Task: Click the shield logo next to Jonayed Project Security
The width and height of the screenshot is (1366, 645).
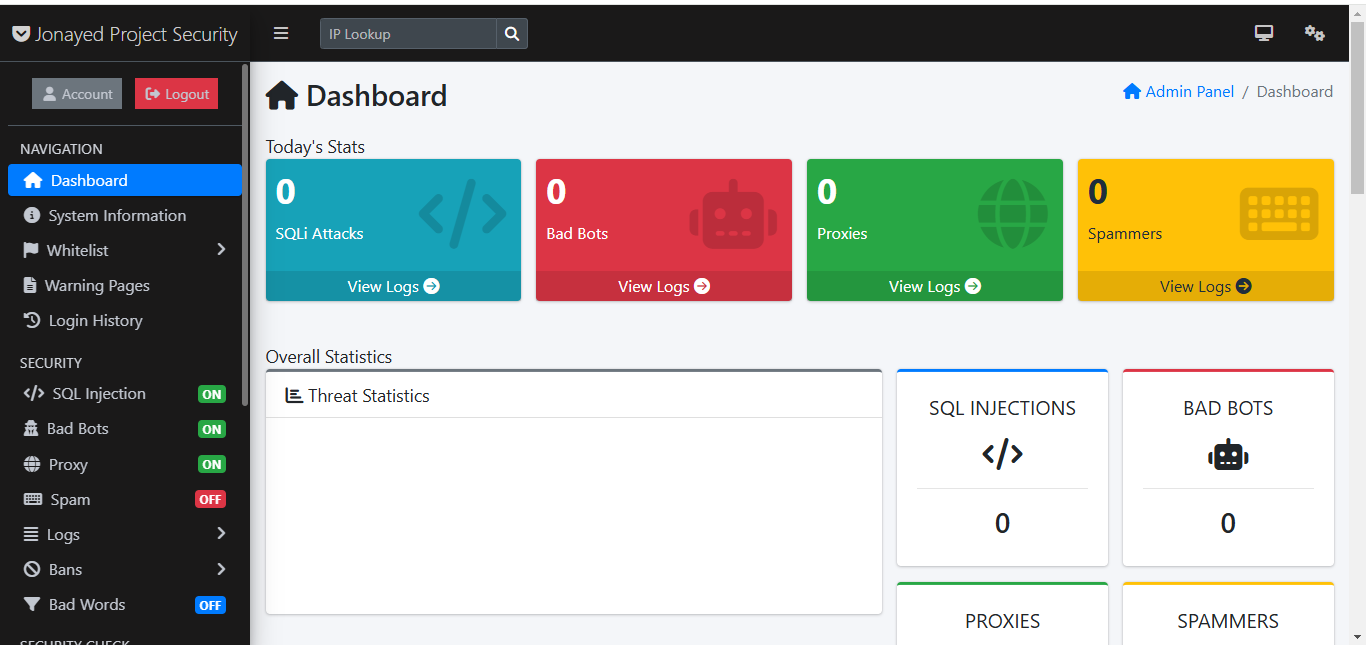Action: [x=21, y=34]
